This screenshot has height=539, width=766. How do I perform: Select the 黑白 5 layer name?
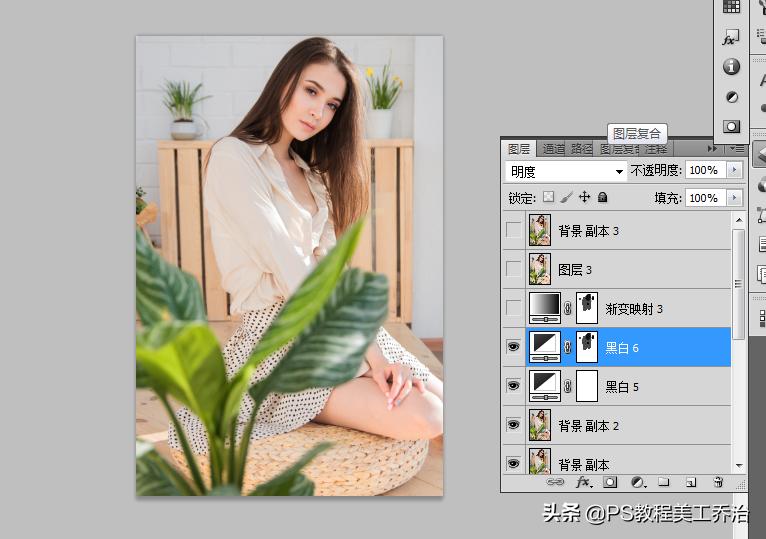click(x=622, y=387)
